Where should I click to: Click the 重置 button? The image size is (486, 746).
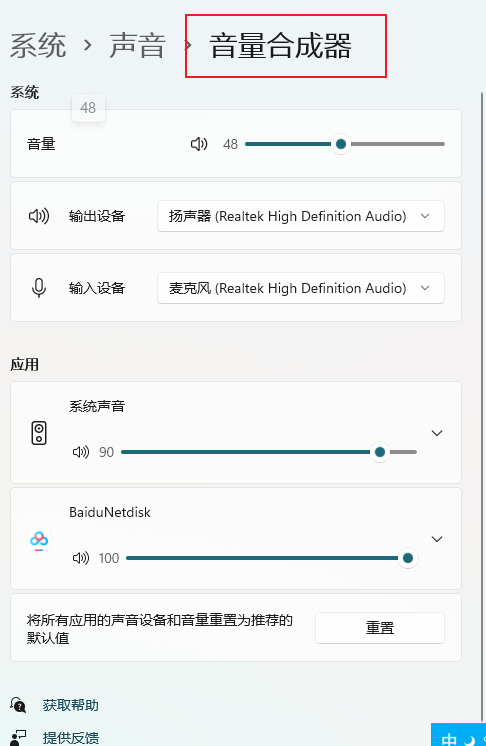tap(379, 628)
